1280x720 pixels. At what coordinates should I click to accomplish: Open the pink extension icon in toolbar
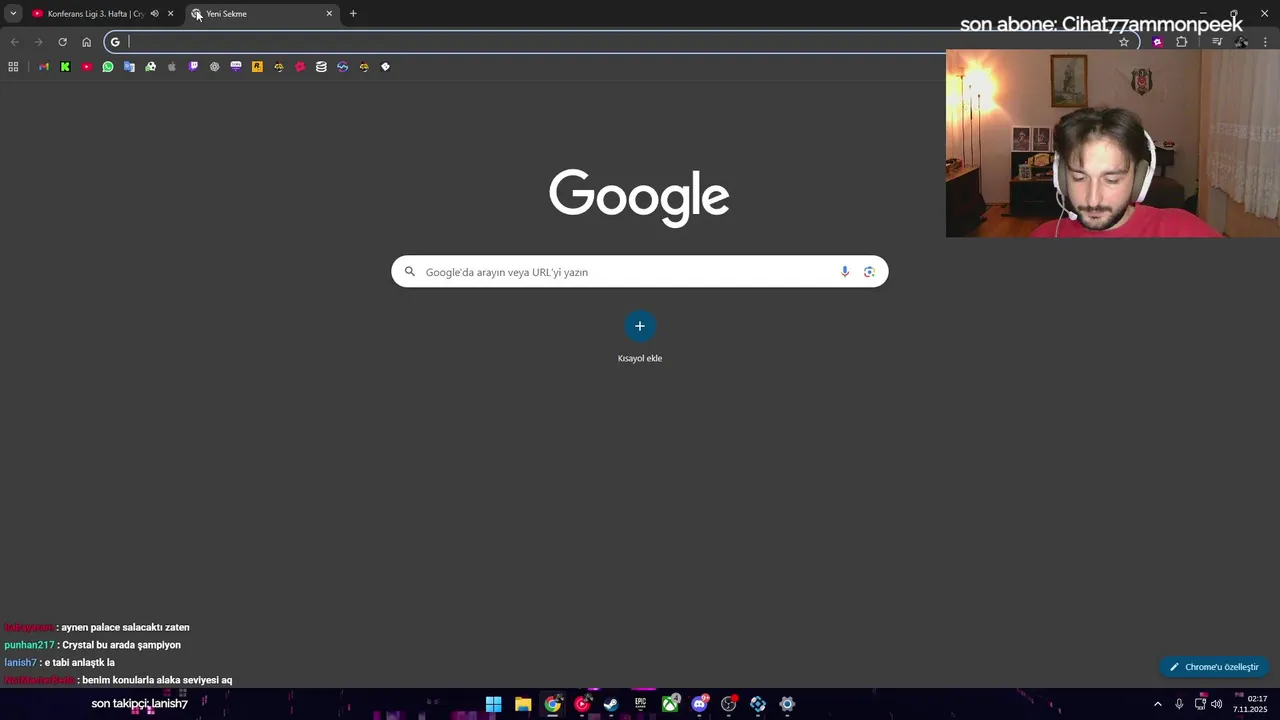coord(1157,42)
